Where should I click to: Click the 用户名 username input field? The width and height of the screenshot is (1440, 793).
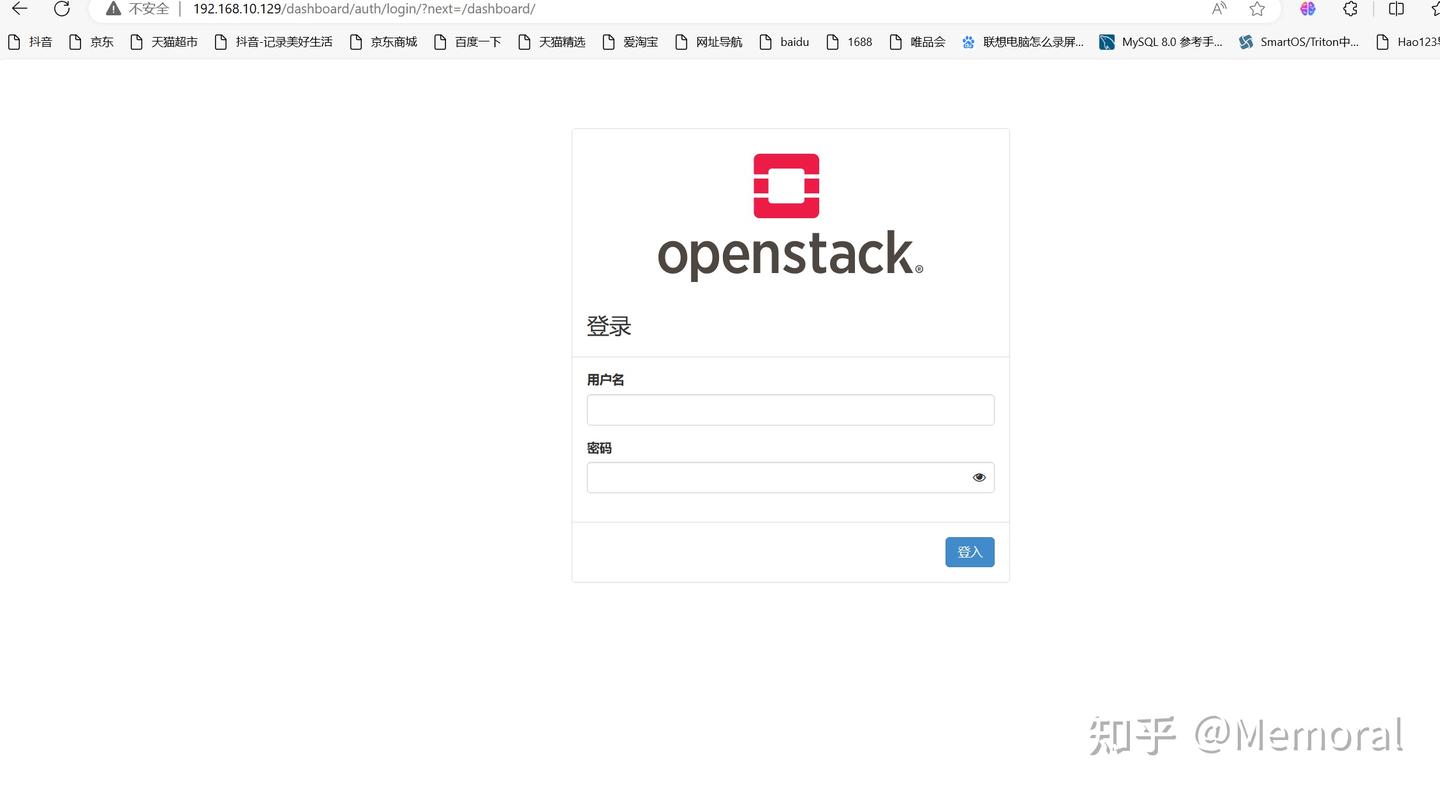[x=790, y=409]
